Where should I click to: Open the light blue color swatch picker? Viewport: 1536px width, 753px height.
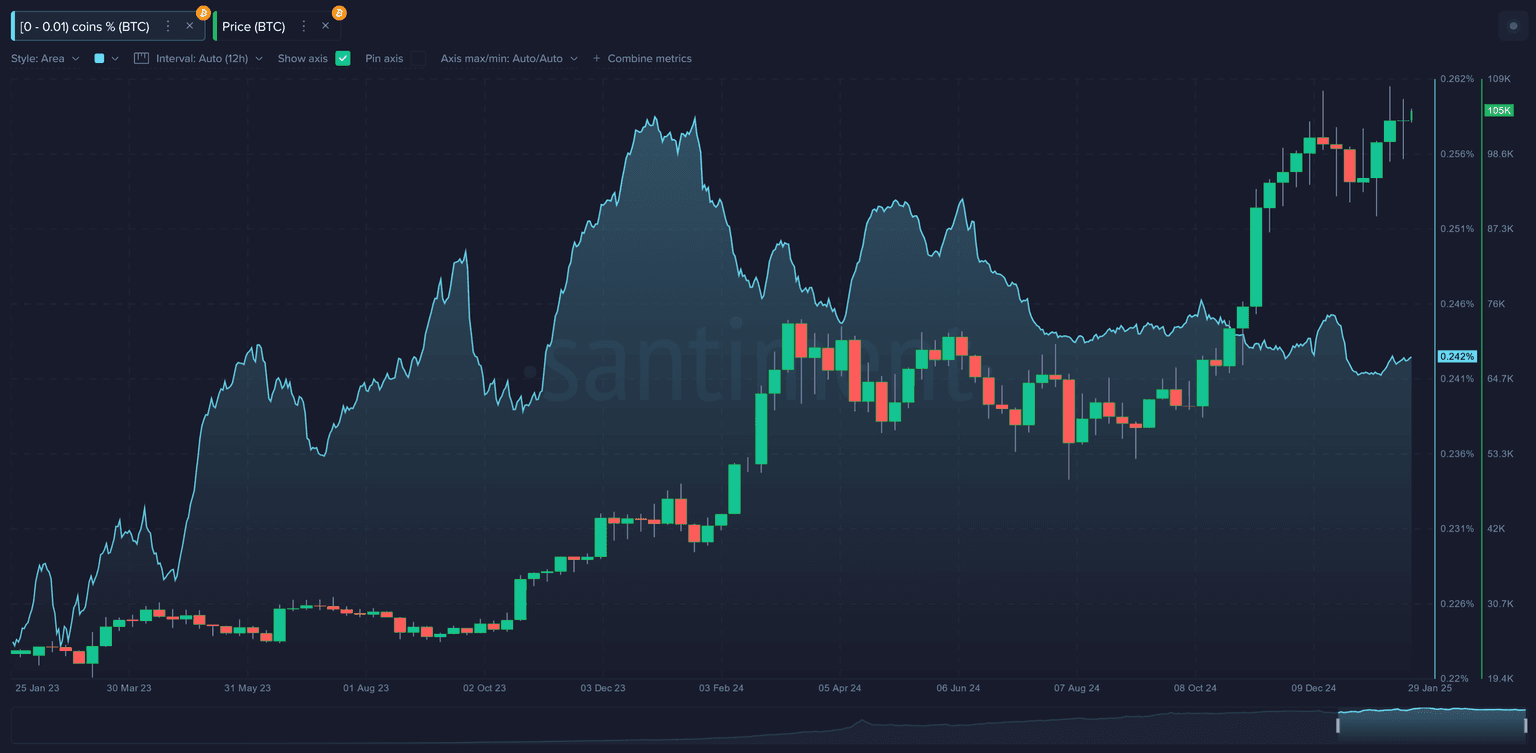(100, 58)
